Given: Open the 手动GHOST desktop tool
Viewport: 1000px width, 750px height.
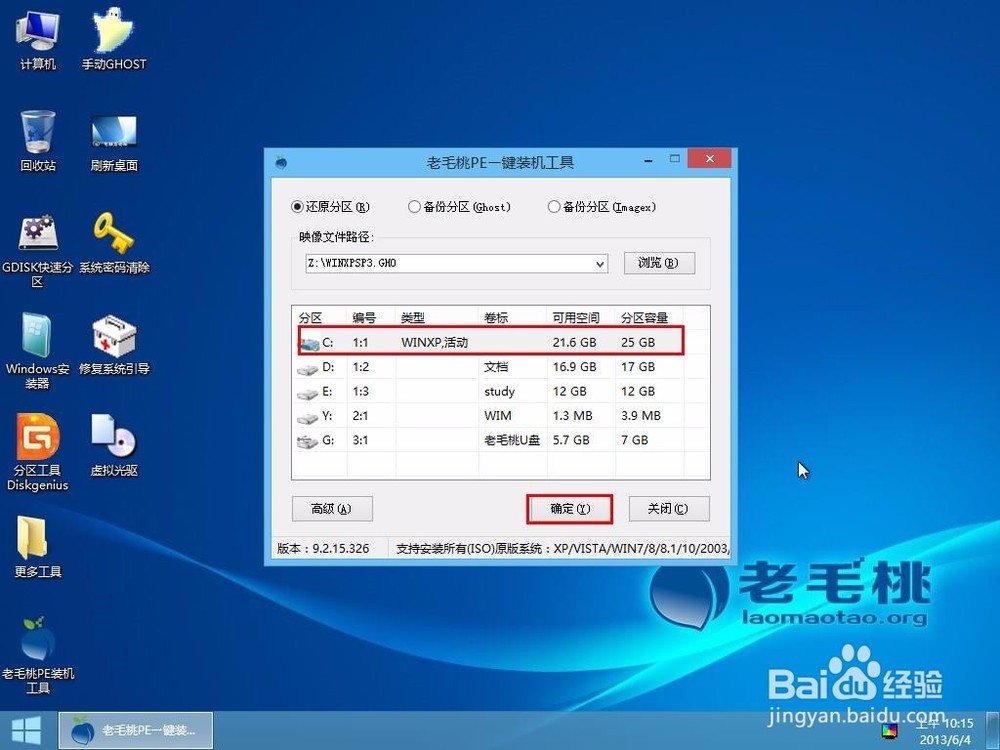Looking at the screenshot, I should coord(113,40).
